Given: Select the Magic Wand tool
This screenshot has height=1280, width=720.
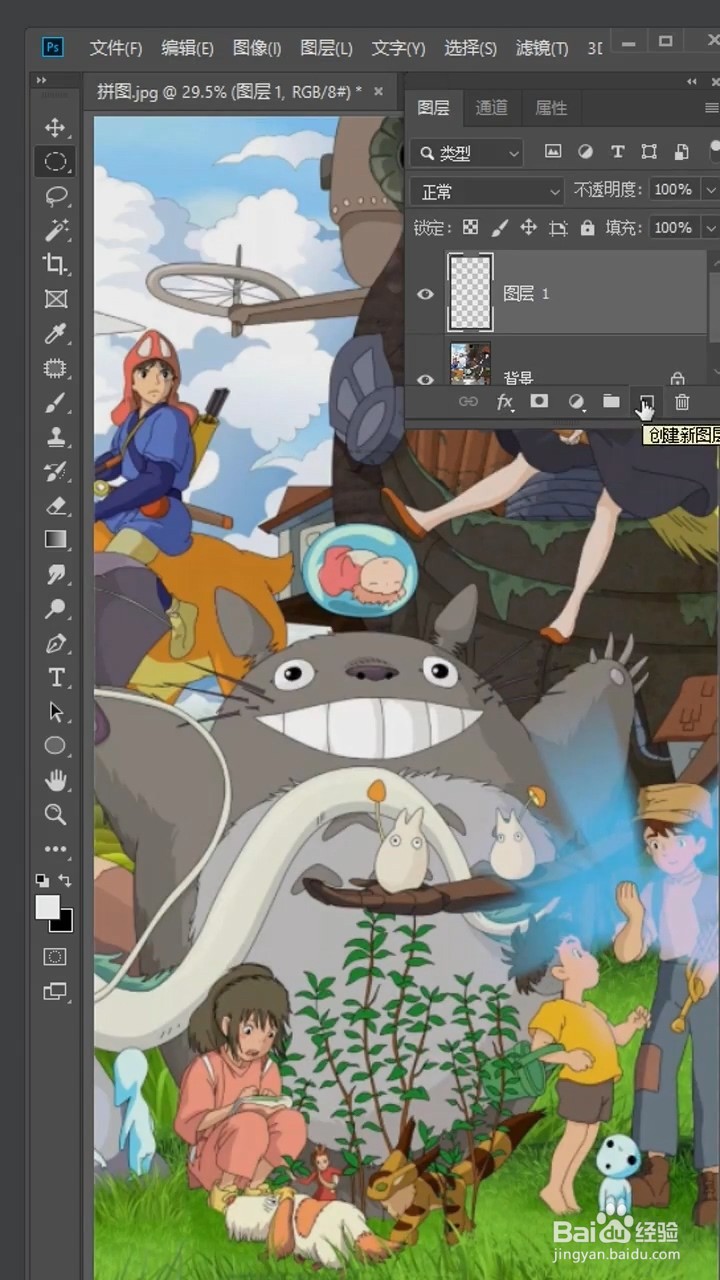Looking at the screenshot, I should (55, 230).
